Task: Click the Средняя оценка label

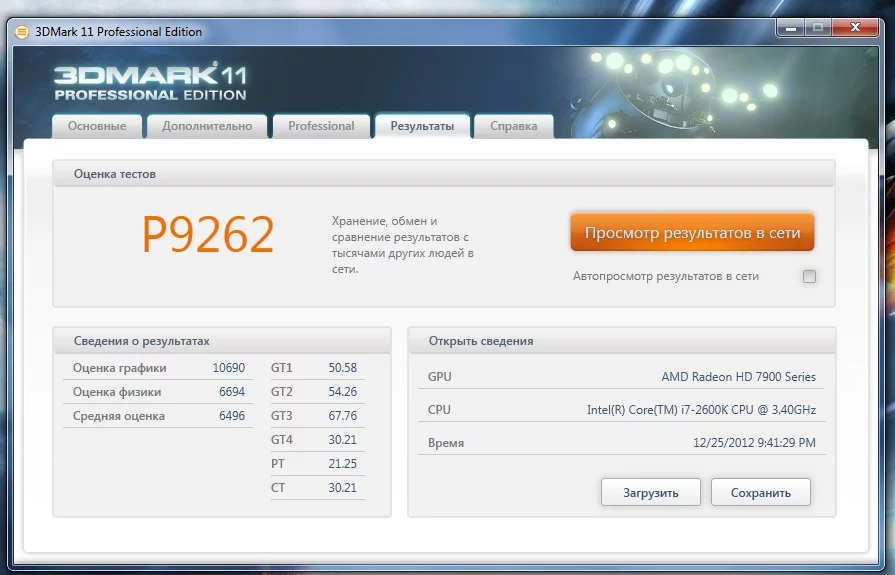Action: click(119, 416)
